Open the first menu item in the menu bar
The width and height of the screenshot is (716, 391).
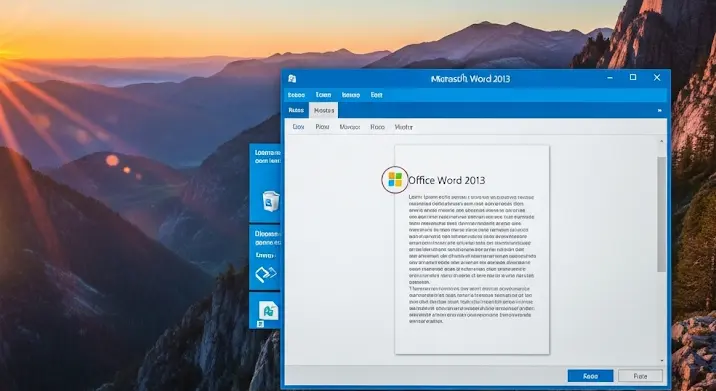coord(296,95)
